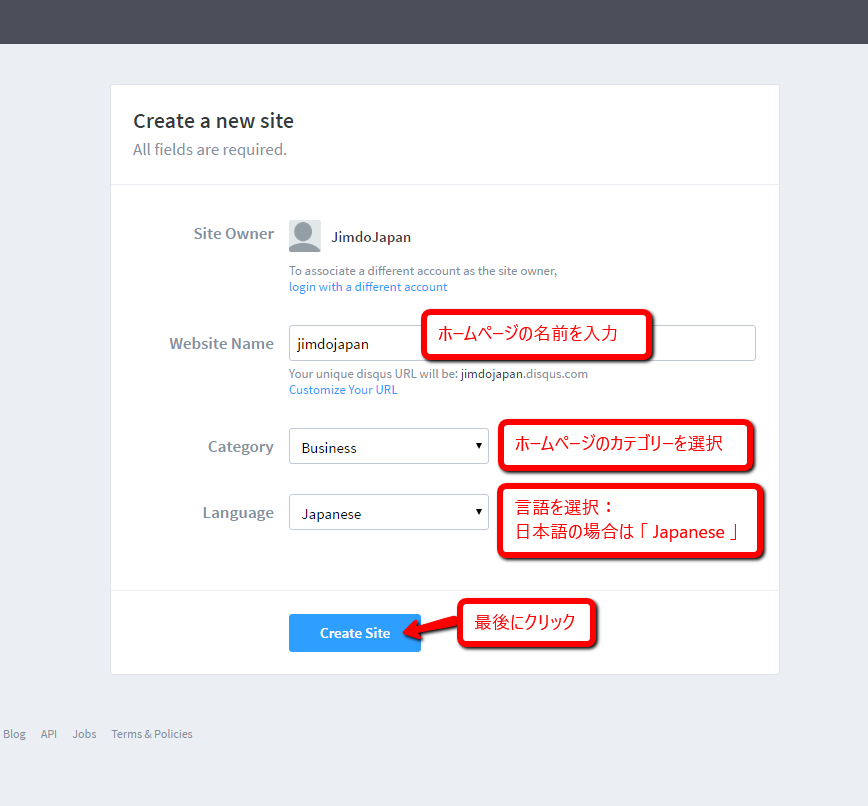Click the Site Owner avatar image
This screenshot has height=806, width=868.
tap(304, 235)
